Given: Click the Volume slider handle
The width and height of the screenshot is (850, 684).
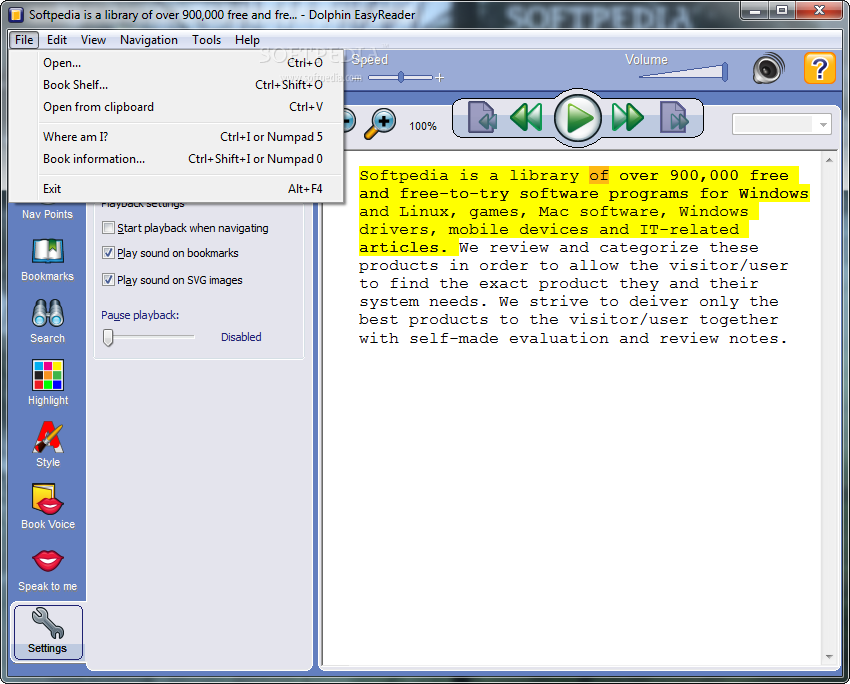Looking at the screenshot, I should pyautogui.click(x=725, y=72).
